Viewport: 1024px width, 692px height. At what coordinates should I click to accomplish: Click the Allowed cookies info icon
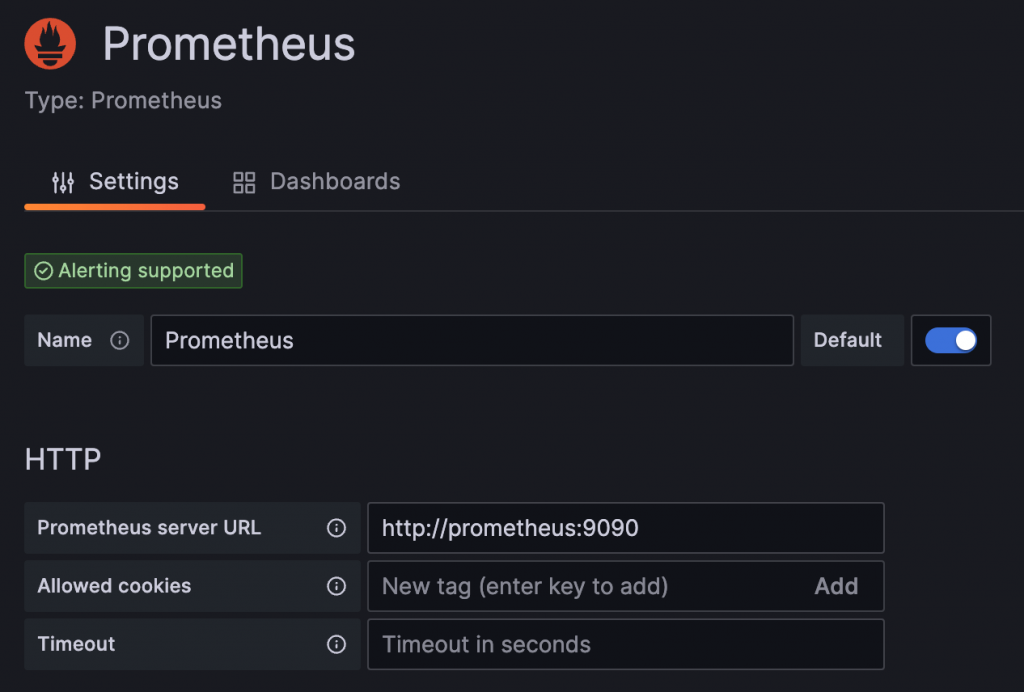(336, 586)
